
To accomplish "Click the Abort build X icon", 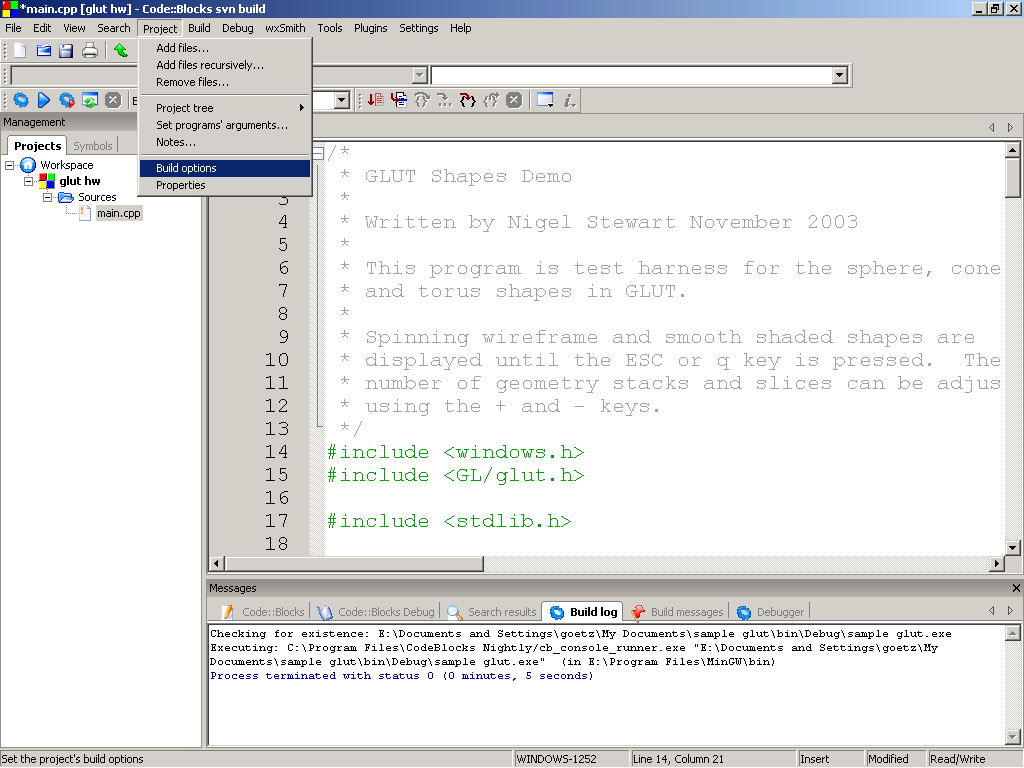I will [113, 100].
